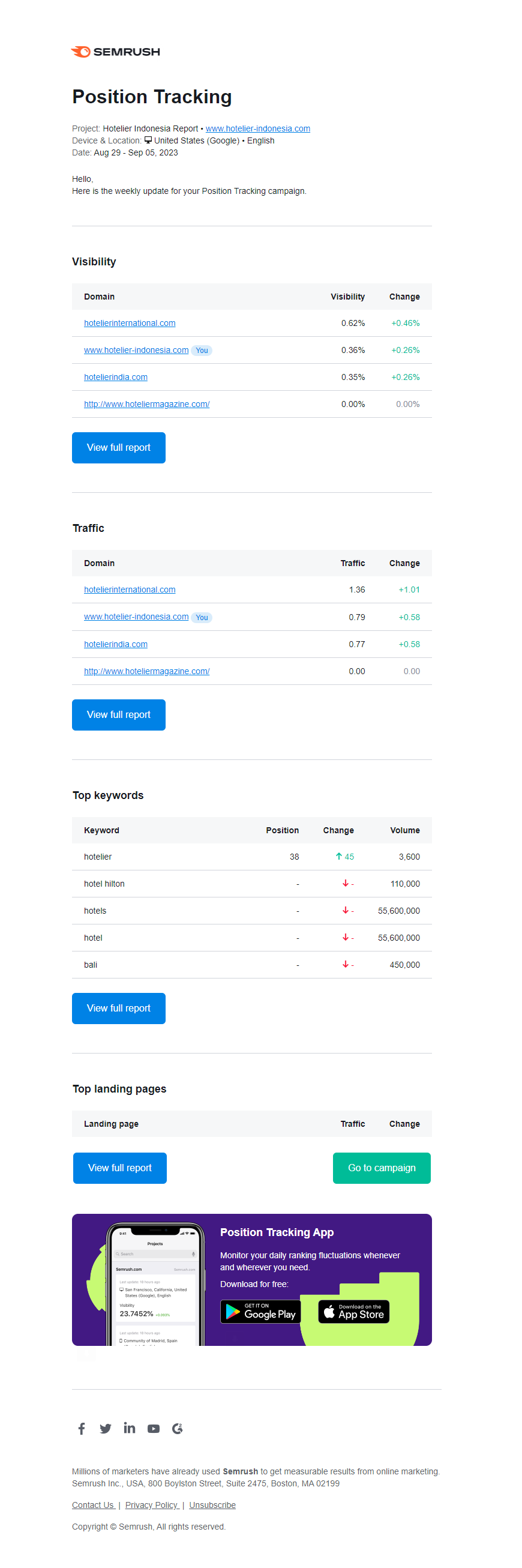Screen dimensions: 522x1568
Task: Click the hotelier keyword row text
Action: pyautogui.click(x=98, y=857)
